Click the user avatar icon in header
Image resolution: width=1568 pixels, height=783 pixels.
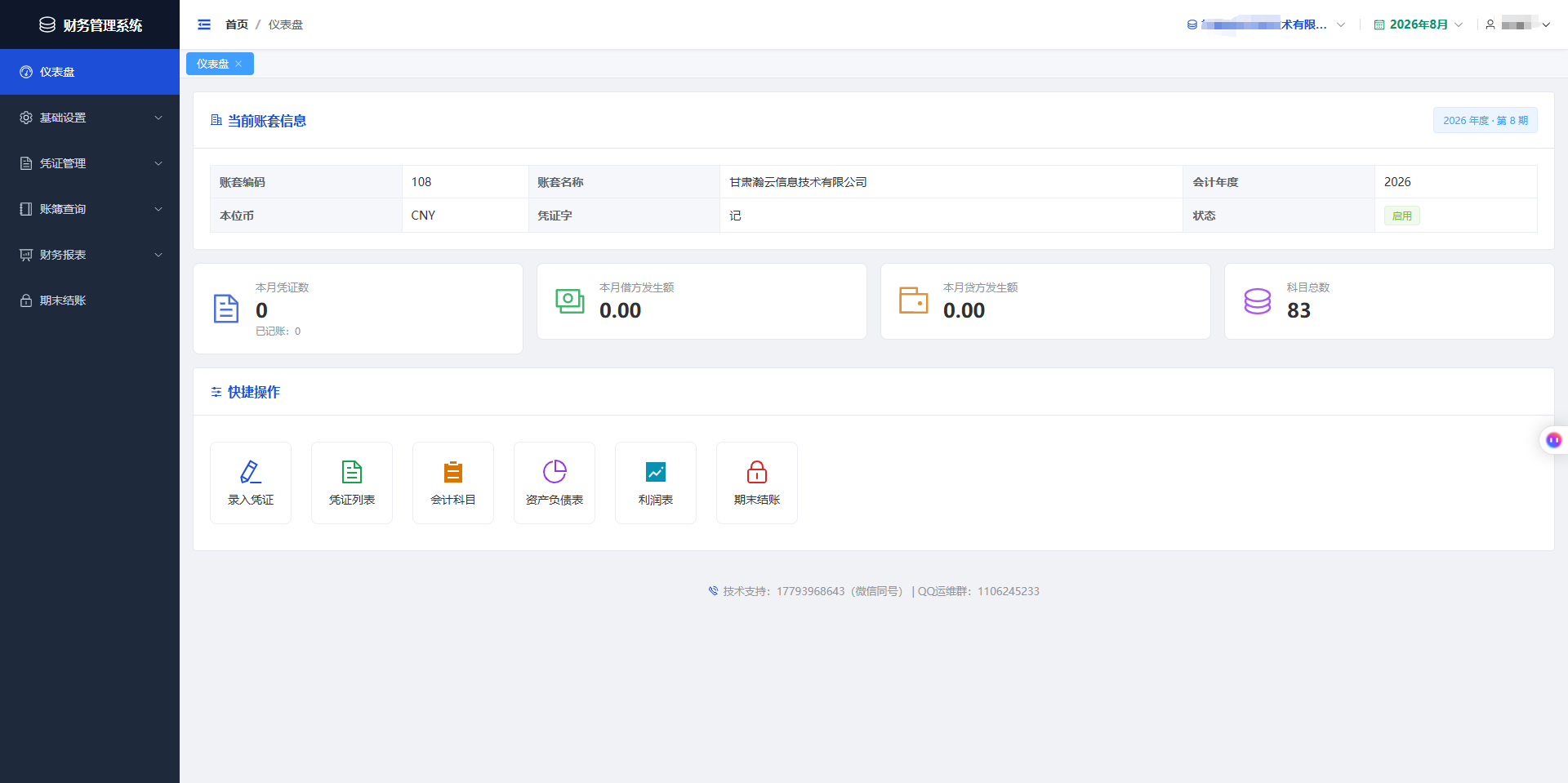point(1490,24)
